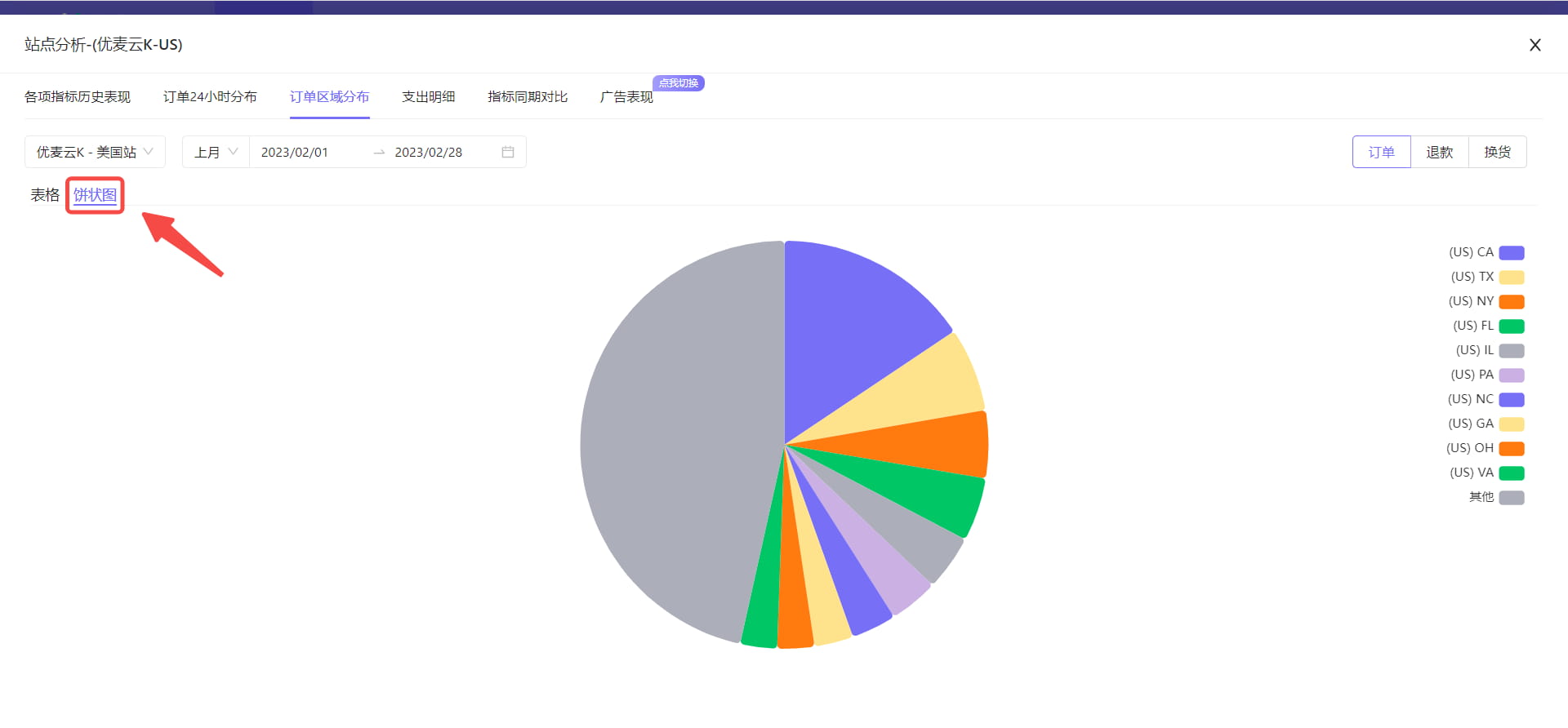Toggle the (US) NY legend swatch
This screenshot has width=1568, height=728.
click(x=1512, y=302)
